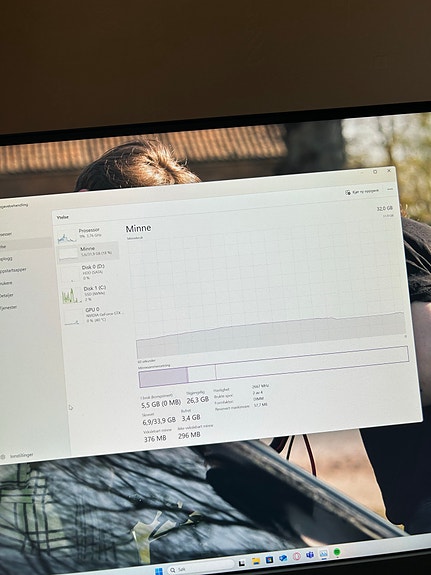
Task: Open the Brukere sidebar page
Action: (6, 283)
